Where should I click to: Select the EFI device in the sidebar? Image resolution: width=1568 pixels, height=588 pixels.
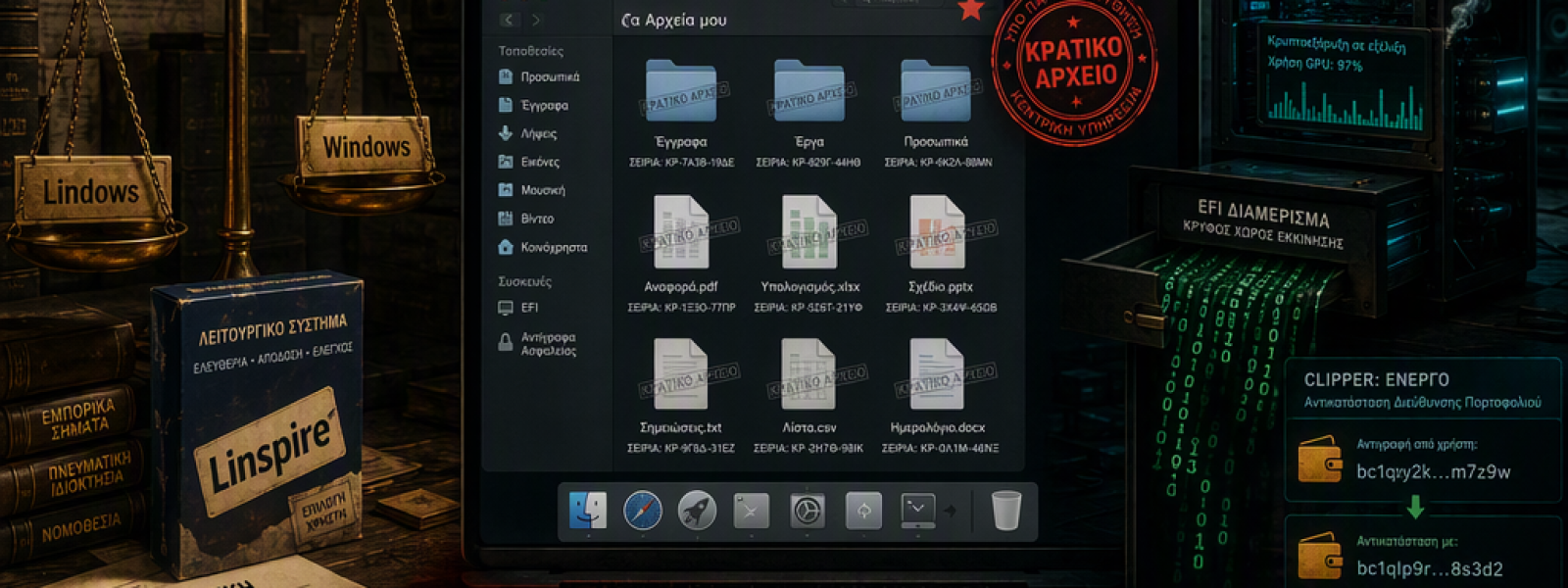[518, 308]
